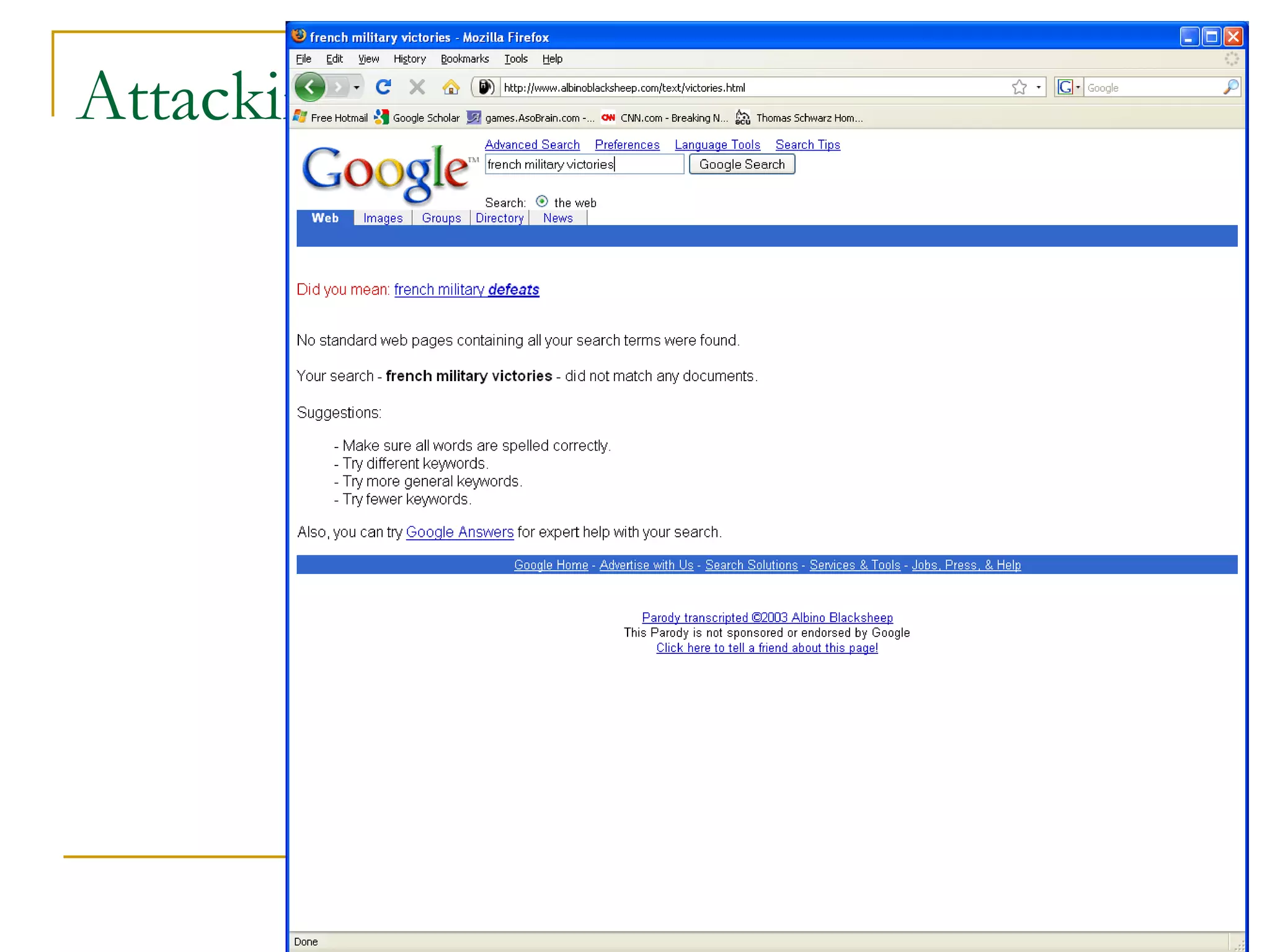The image size is (1270, 952).
Task: Open the Google Answers link
Action: (460, 532)
